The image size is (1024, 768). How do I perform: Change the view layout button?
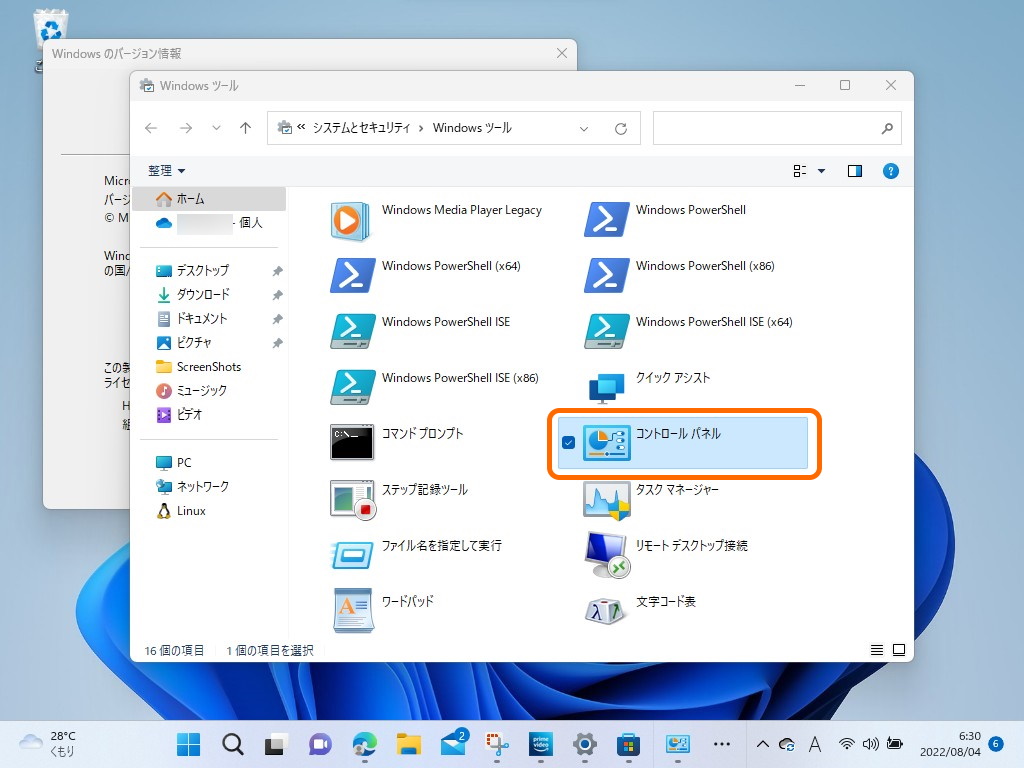tap(799, 171)
